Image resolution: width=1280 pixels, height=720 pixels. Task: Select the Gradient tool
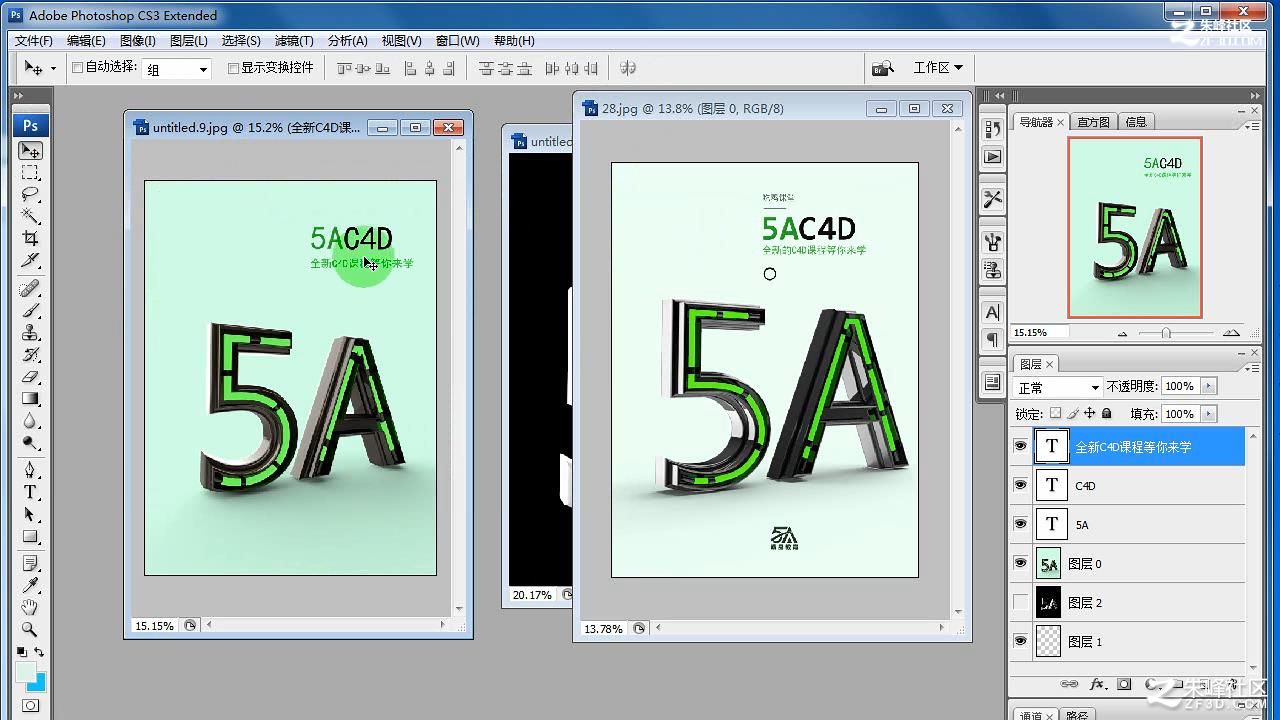pos(31,399)
